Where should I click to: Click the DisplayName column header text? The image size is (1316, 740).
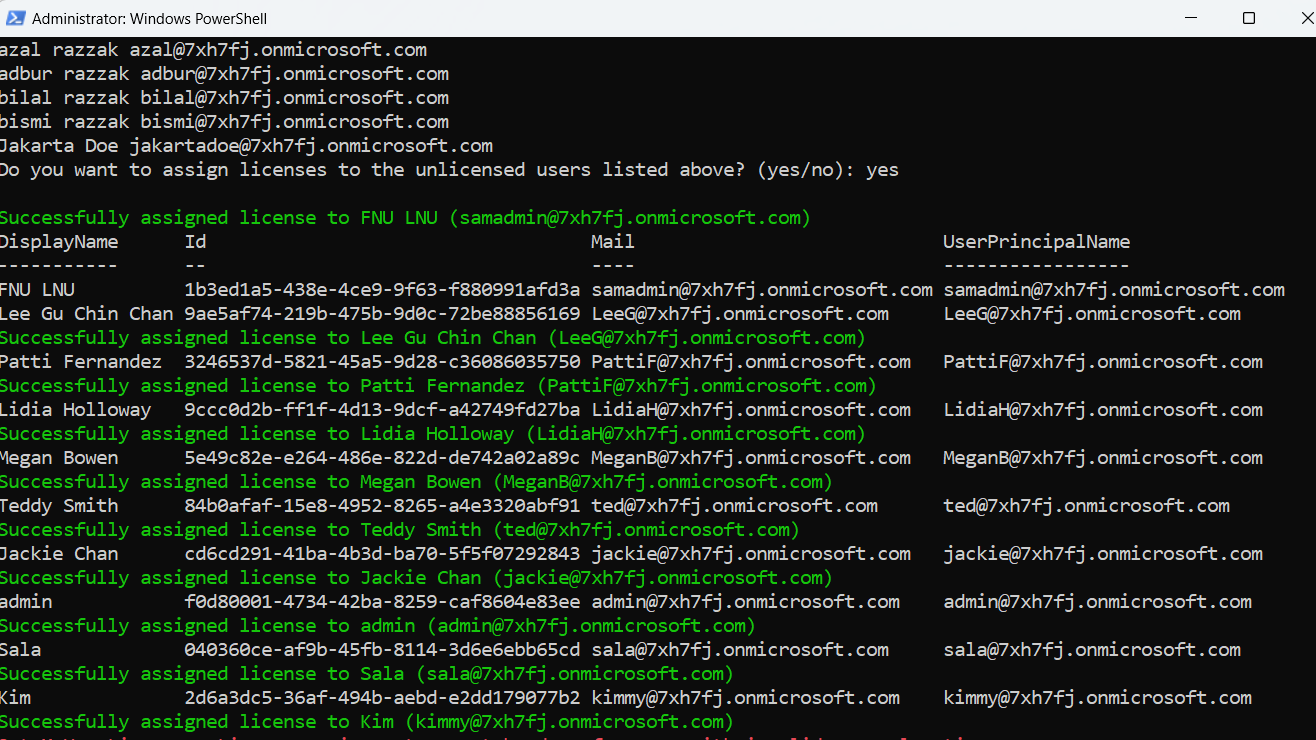(59, 241)
